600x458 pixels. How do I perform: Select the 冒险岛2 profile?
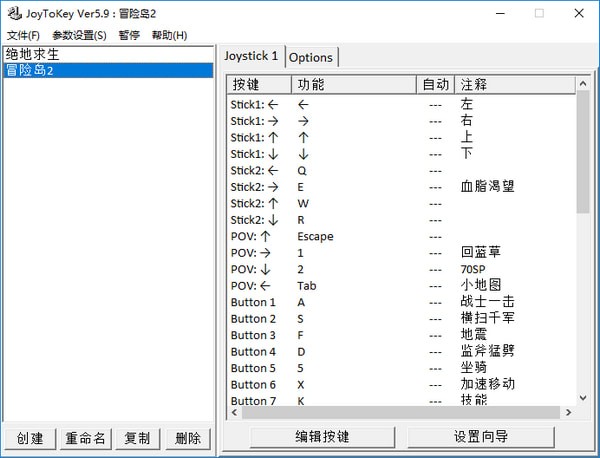pos(29,70)
